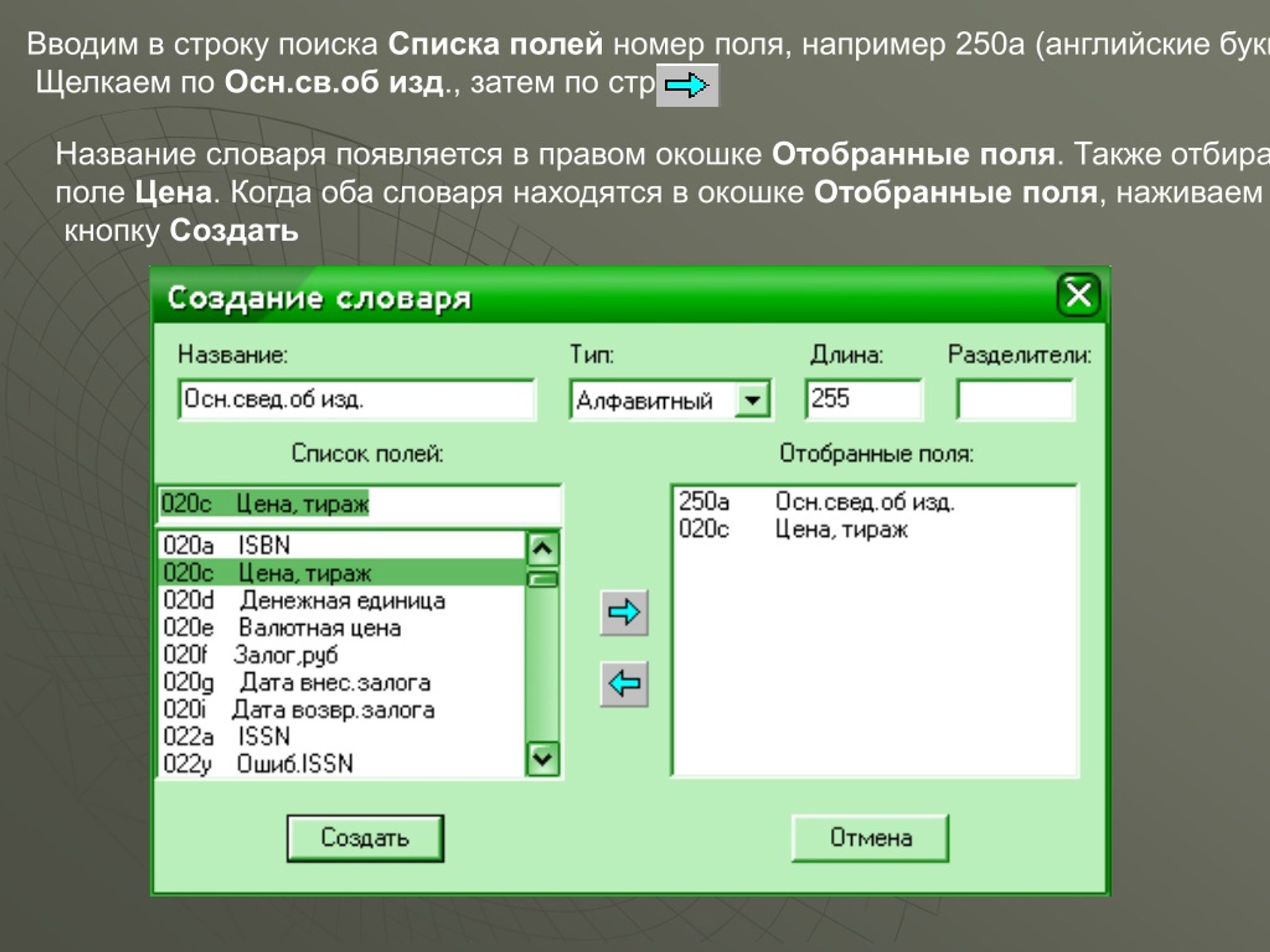Click the field list scrollbar thumb
This screenshot has height=952, width=1270.
543,579
